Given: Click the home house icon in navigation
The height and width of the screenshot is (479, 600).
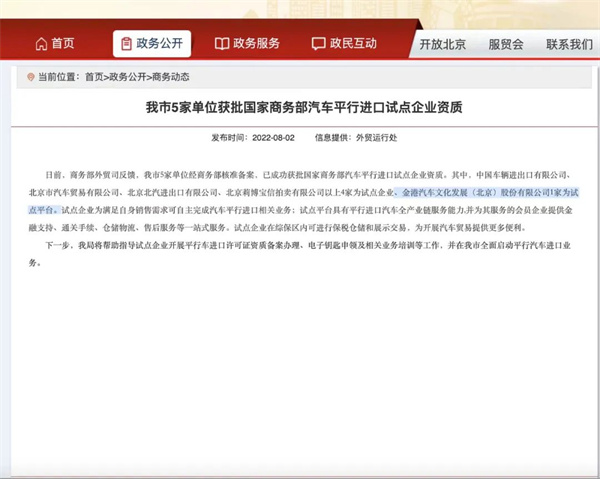Looking at the screenshot, I should (x=41, y=44).
